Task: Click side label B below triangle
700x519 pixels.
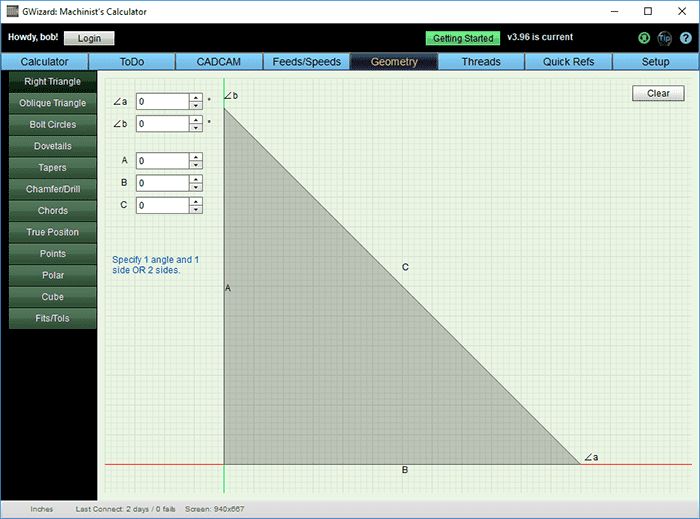Action: (x=404, y=470)
